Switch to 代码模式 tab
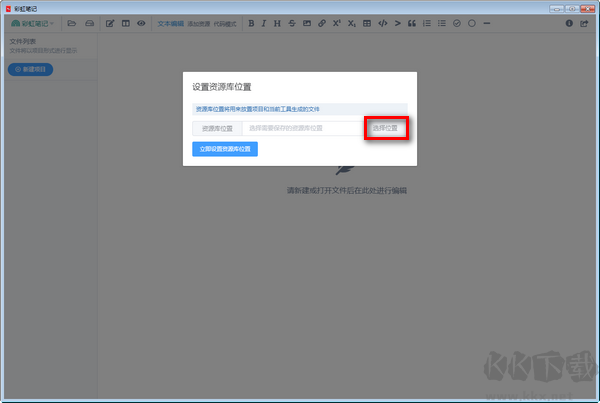The height and width of the screenshot is (403, 600). 225,24
